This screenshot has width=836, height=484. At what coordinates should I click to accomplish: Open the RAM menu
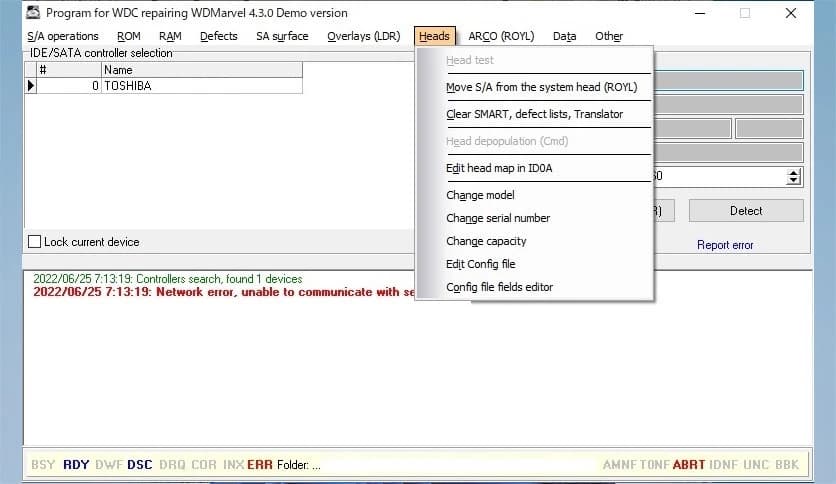[170, 36]
